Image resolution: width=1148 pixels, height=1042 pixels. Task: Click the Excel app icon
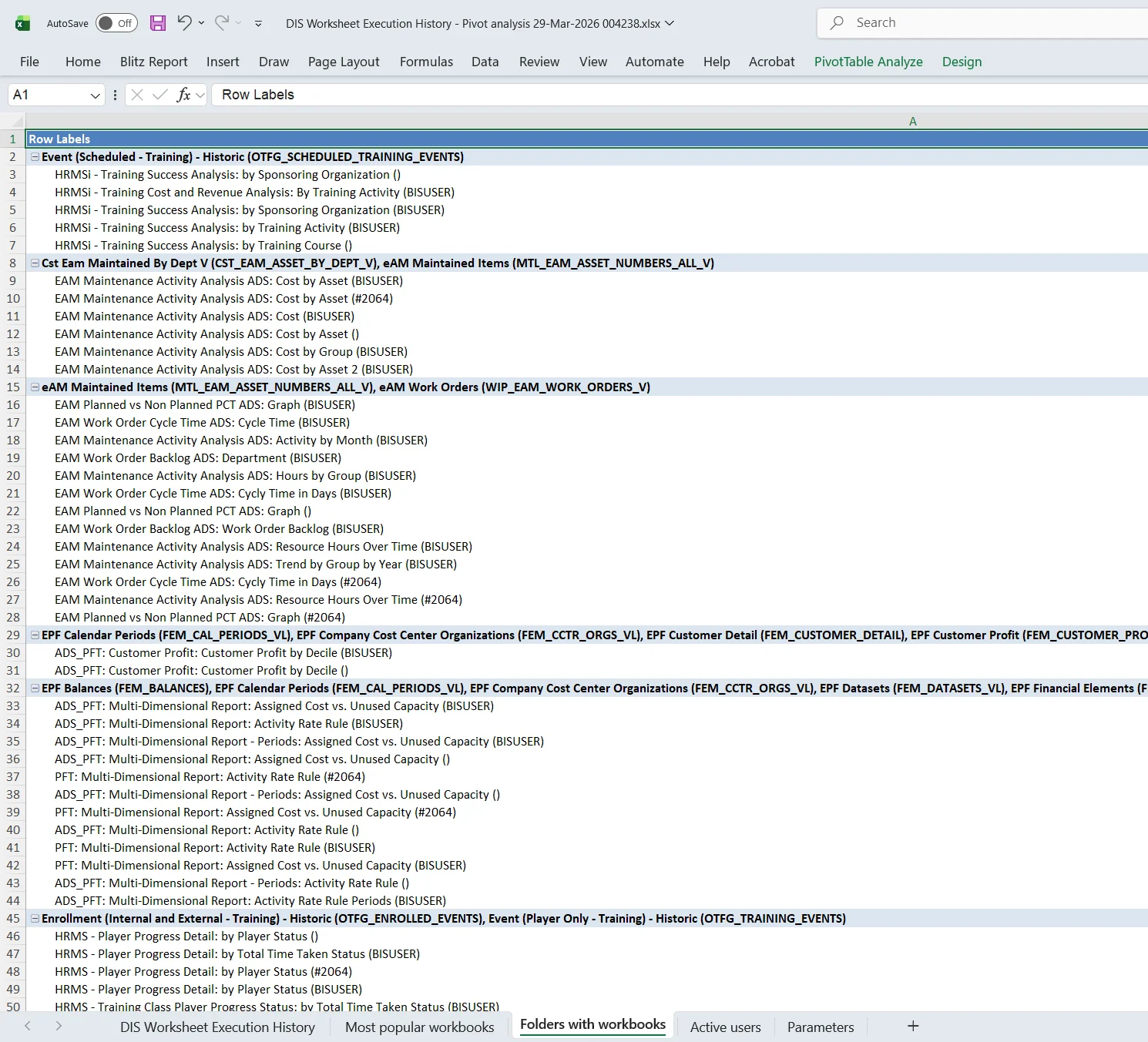pyautogui.click(x=23, y=24)
